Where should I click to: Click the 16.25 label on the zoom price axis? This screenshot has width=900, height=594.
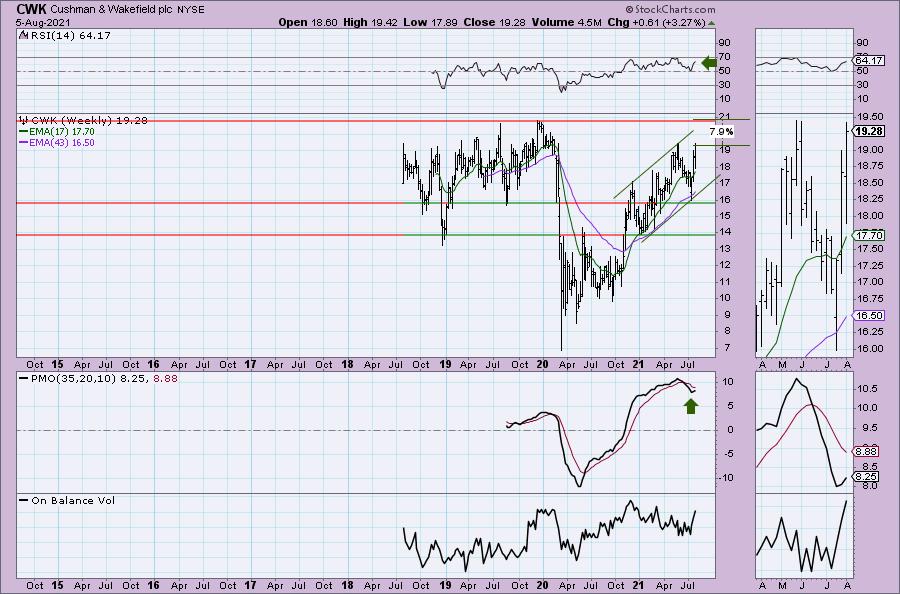point(869,332)
